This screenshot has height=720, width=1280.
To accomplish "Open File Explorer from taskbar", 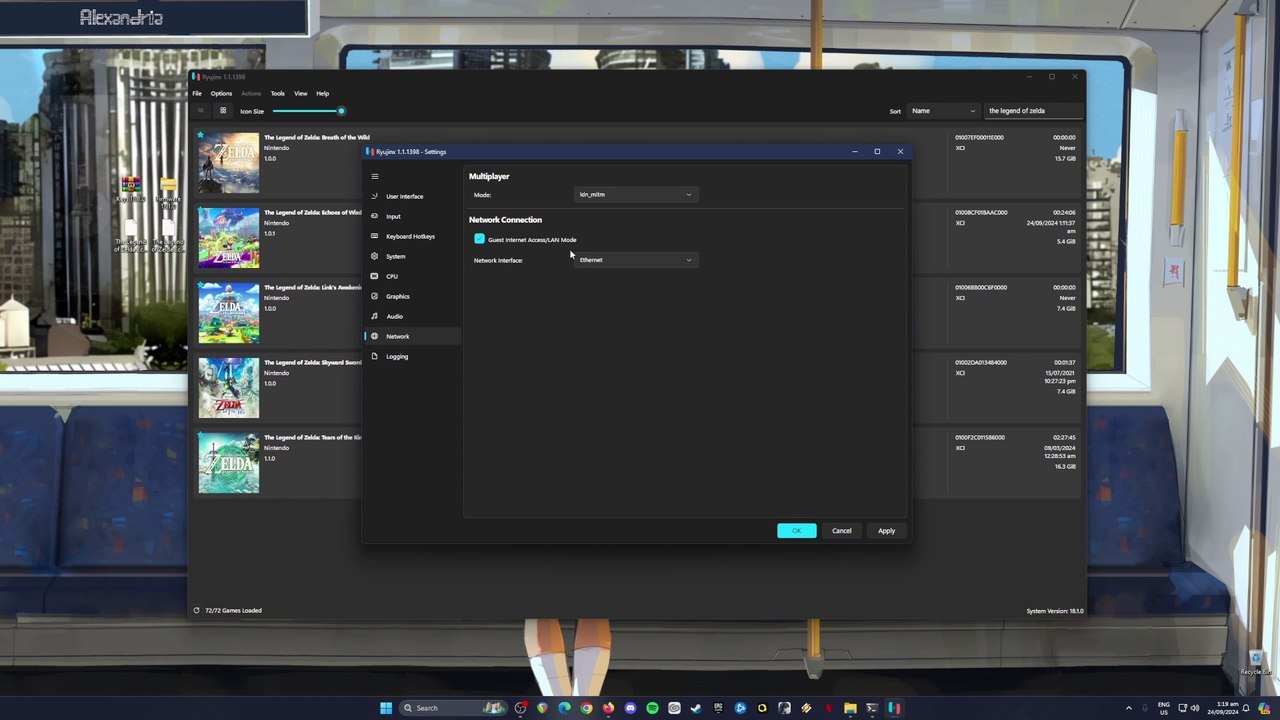I will click(850, 708).
